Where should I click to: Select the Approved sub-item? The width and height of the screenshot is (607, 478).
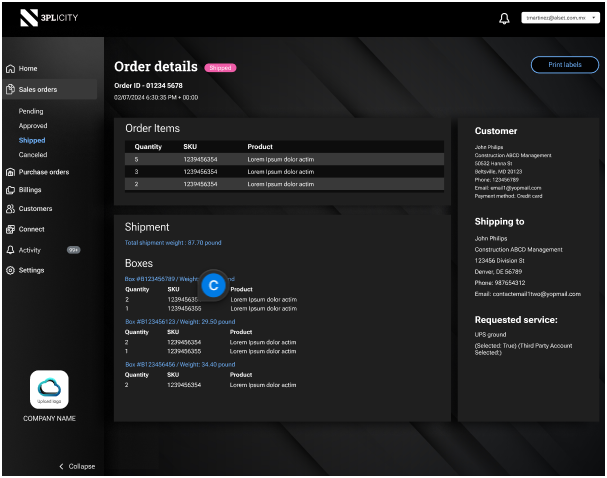pos(33,126)
